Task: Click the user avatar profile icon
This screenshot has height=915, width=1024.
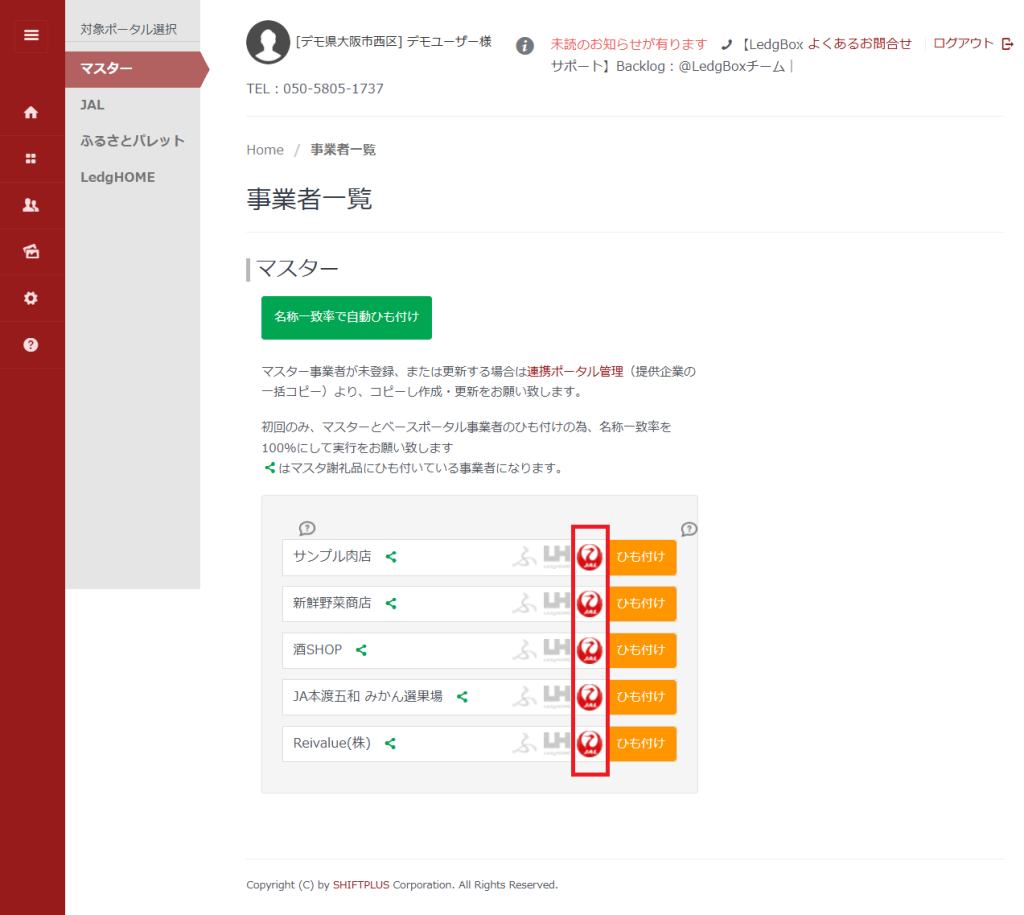Action: tap(268, 42)
